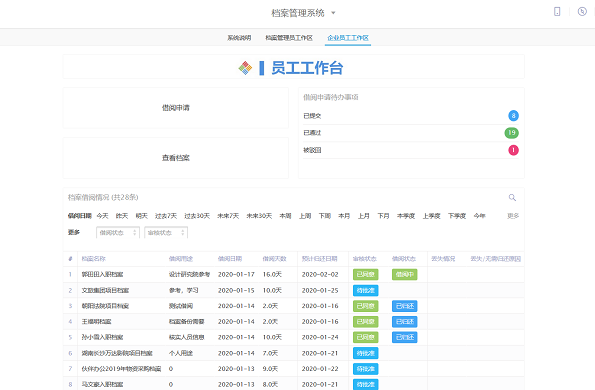Filter borrow date by 上周
This screenshot has width=595, height=390.
tap(305, 216)
